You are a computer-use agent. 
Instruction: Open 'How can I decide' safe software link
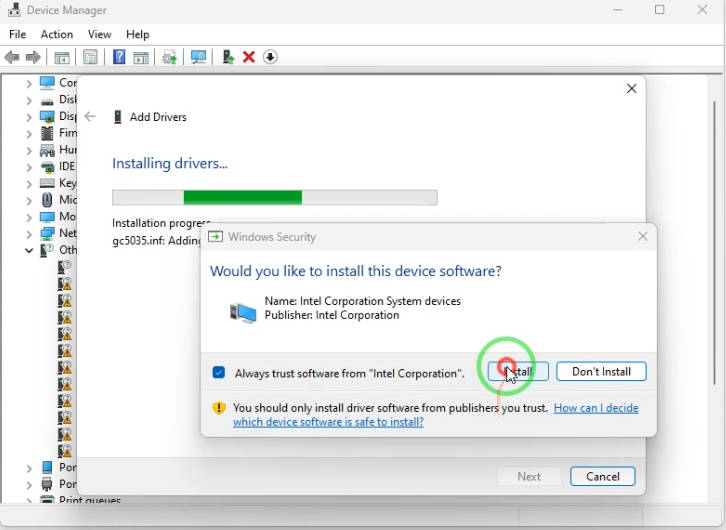coord(596,408)
